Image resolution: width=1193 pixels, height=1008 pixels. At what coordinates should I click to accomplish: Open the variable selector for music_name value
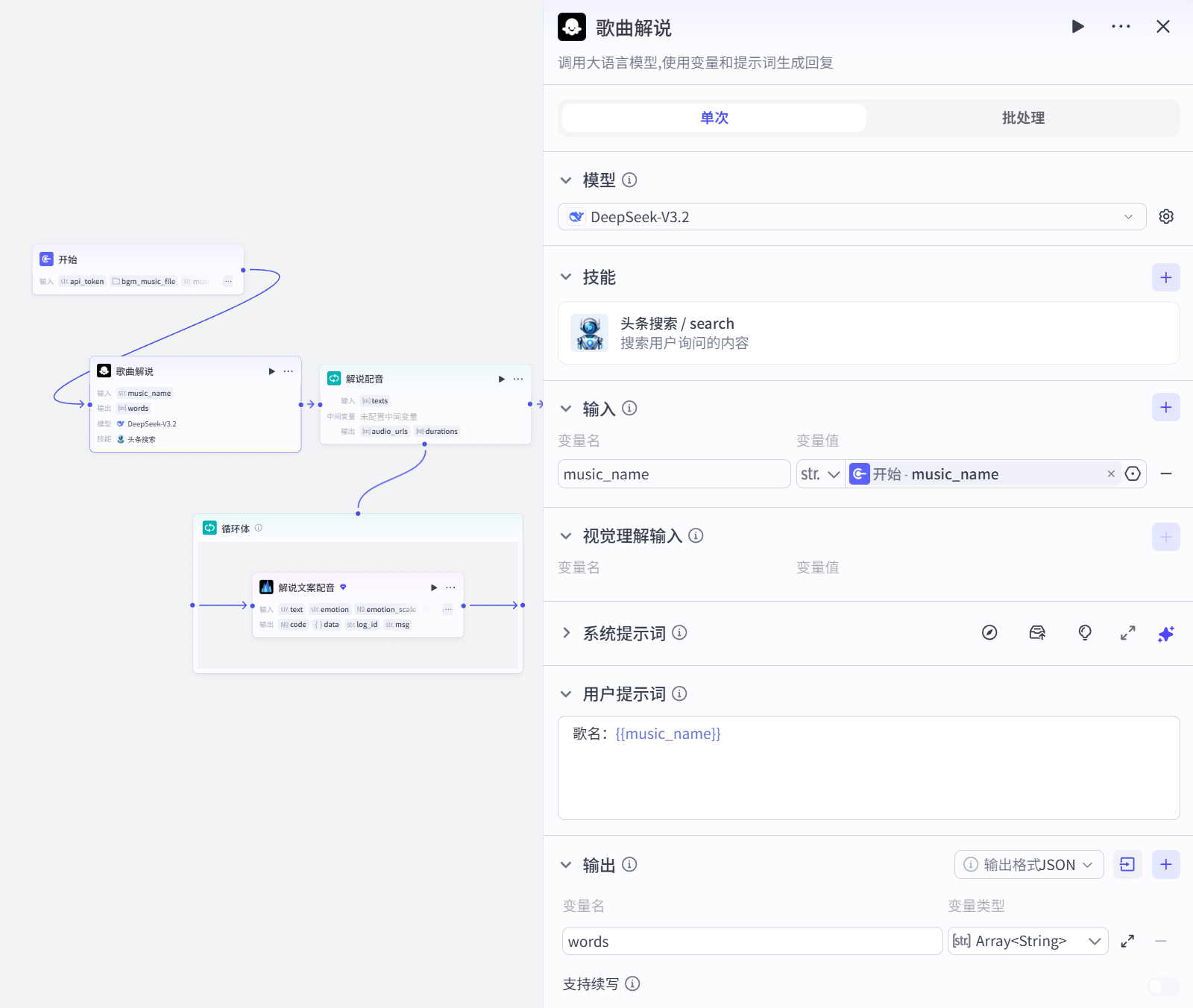1133,474
